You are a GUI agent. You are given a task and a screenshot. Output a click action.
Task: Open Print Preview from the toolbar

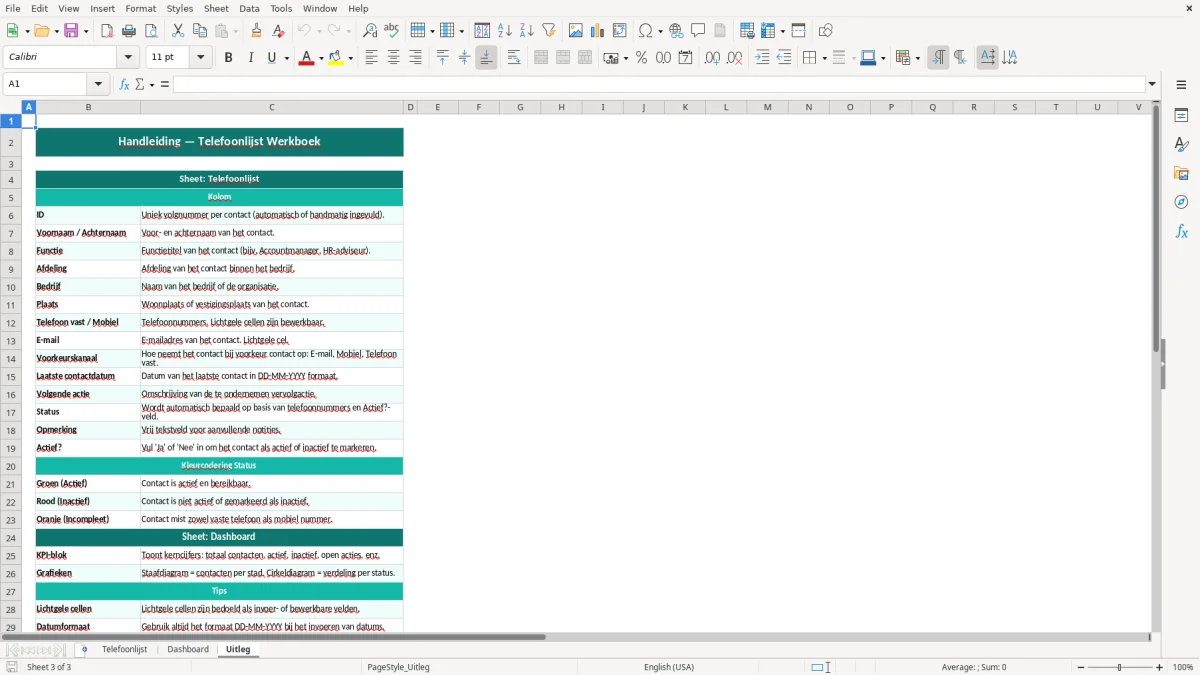click(151, 31)
